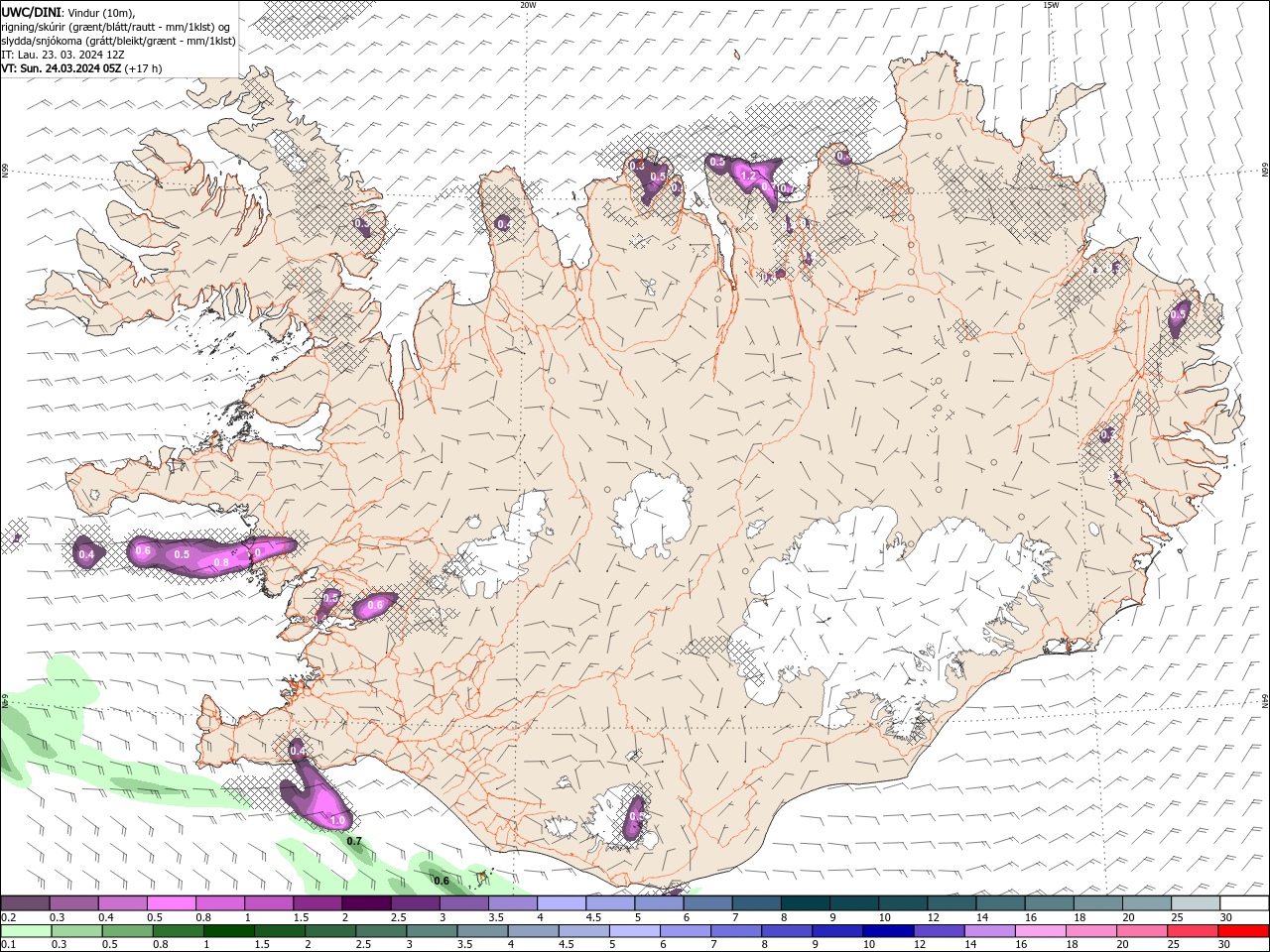Click the 'VT: Sun. 24.03.2024 05Z (+17 h)' line
The height and width of the screenshot is (952, 1270).
coord(81,68)
